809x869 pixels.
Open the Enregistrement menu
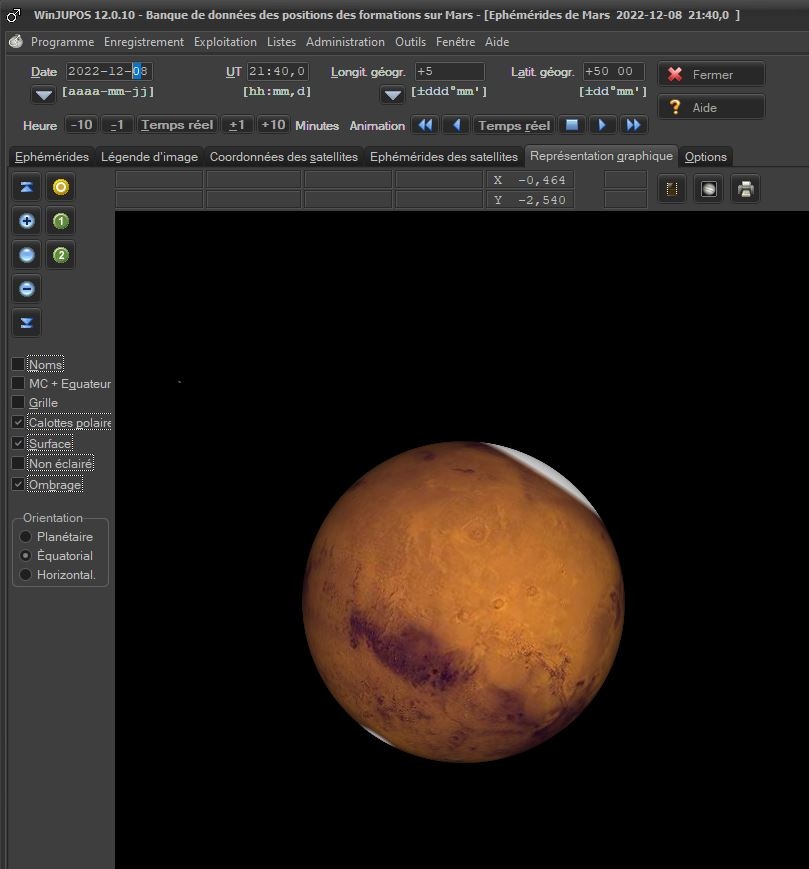coord(144,42)
